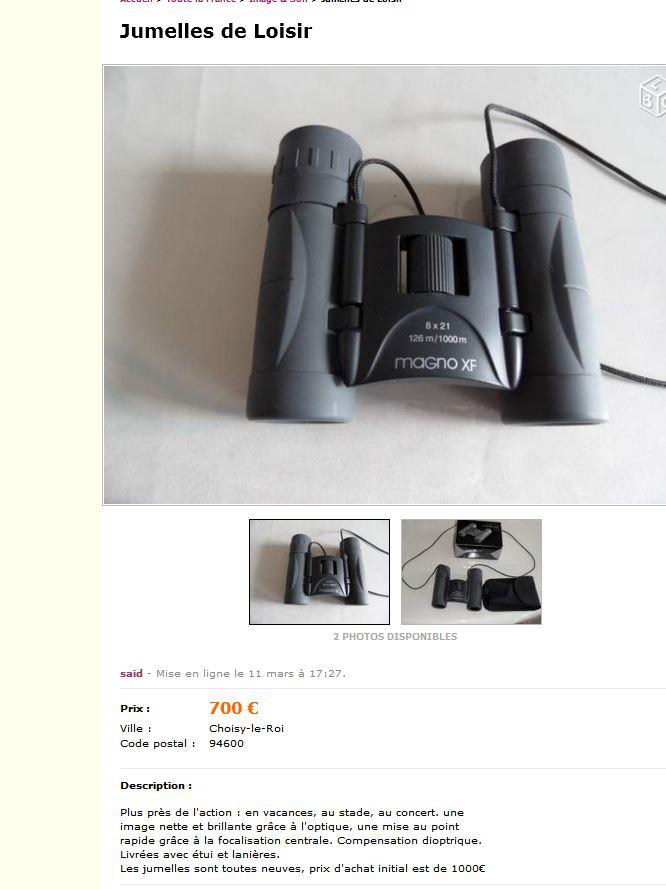The width and height of the screenshot is (666, 889).
Task: Go to 'Accueil' breadcrumb link
Action: click(136, 1)
